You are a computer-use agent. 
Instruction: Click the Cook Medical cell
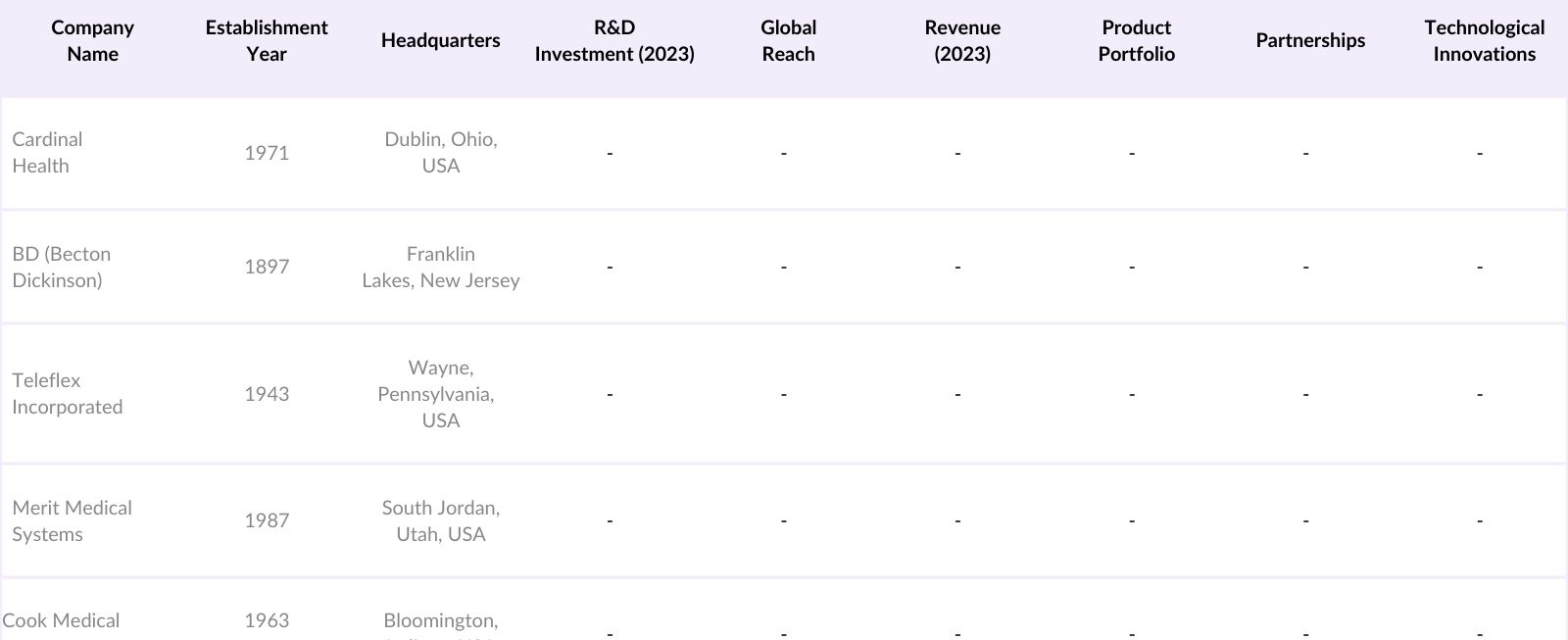tap(61, 620)
